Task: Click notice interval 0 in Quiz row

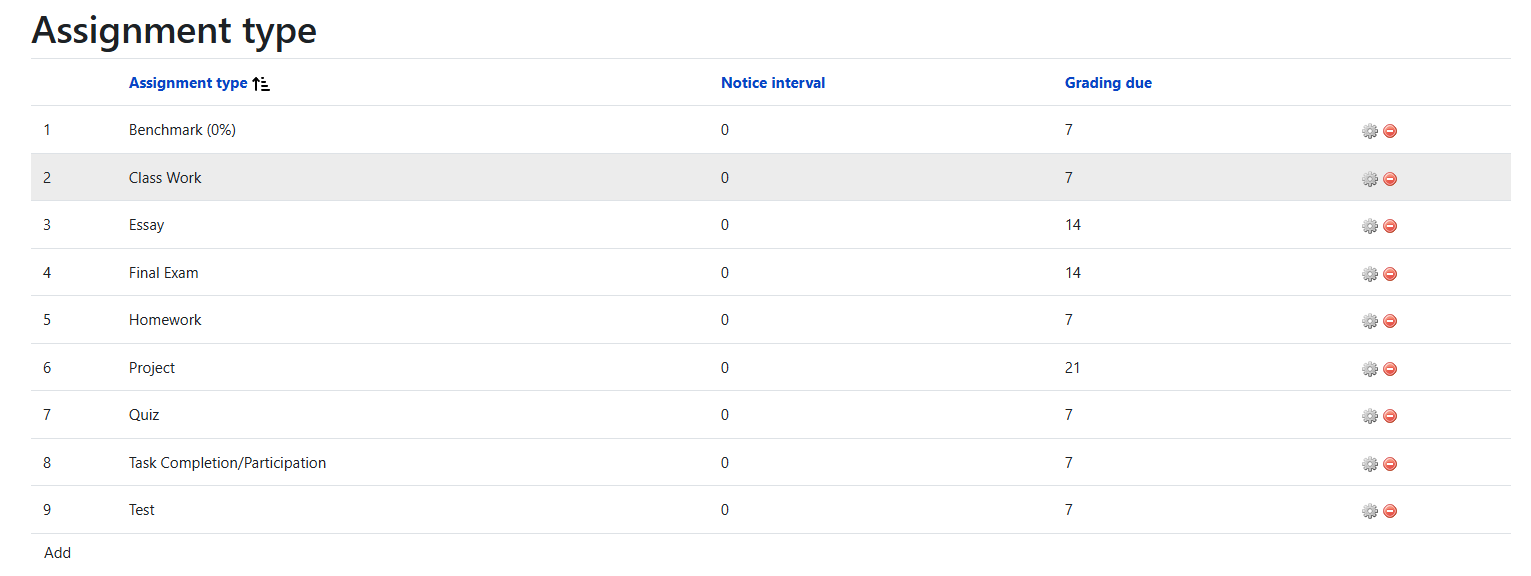Action: (x=725, y=415)
